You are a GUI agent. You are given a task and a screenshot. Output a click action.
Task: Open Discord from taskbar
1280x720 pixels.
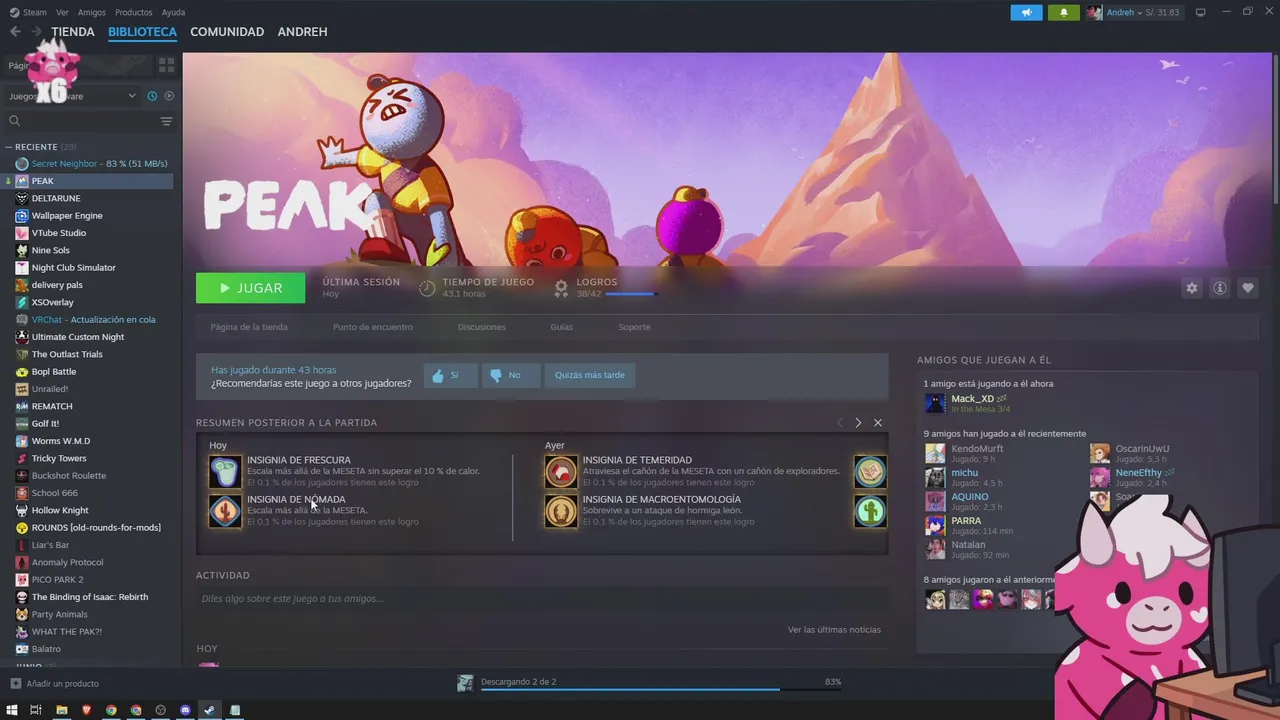click(185, 710)
